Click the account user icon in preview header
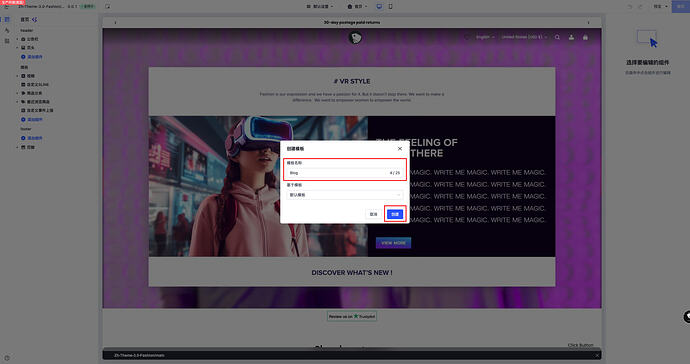The image size is (690, 364). (x=571, y=37)
